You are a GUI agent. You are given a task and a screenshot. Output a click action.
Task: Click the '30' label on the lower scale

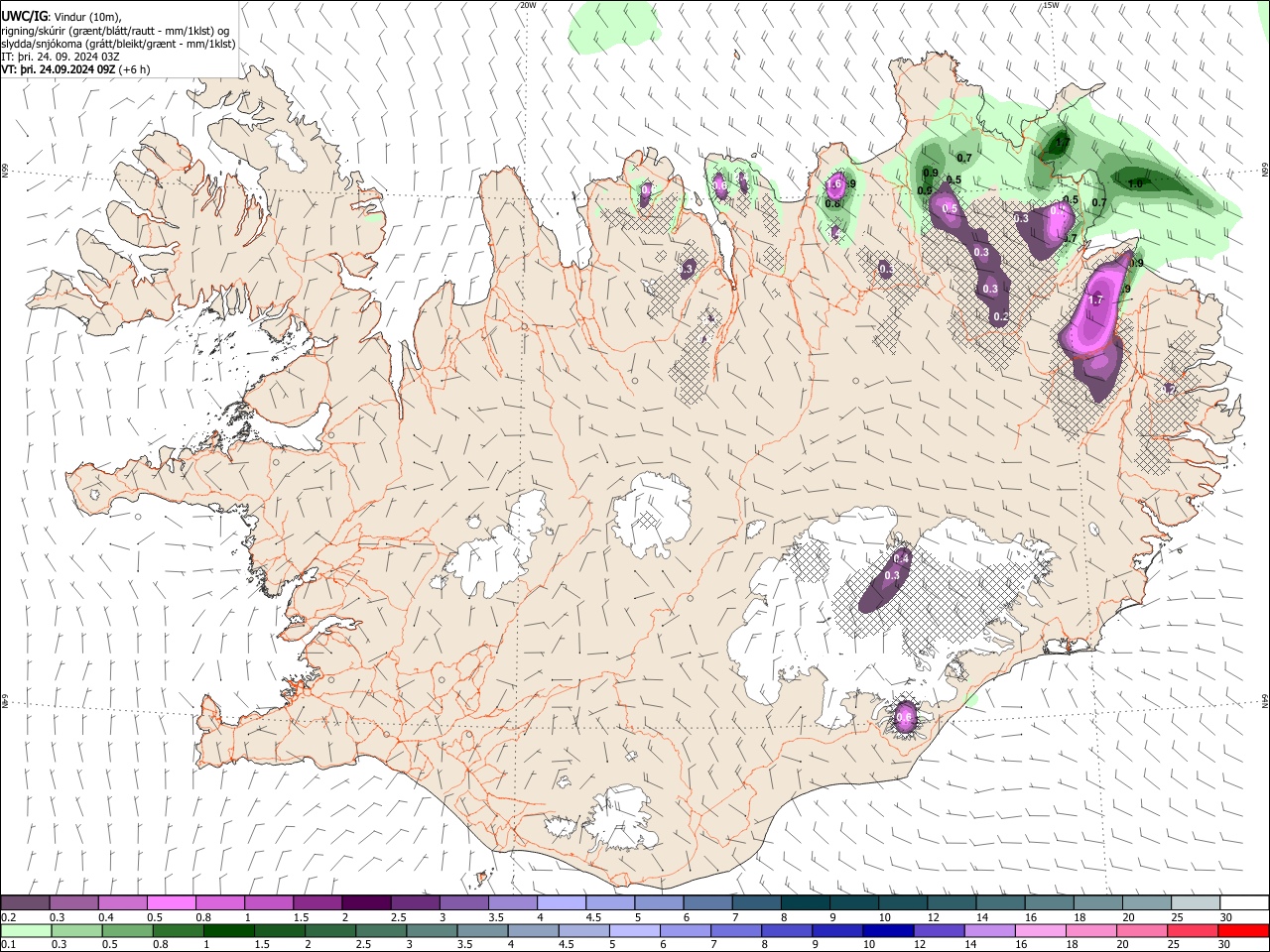1225,945
